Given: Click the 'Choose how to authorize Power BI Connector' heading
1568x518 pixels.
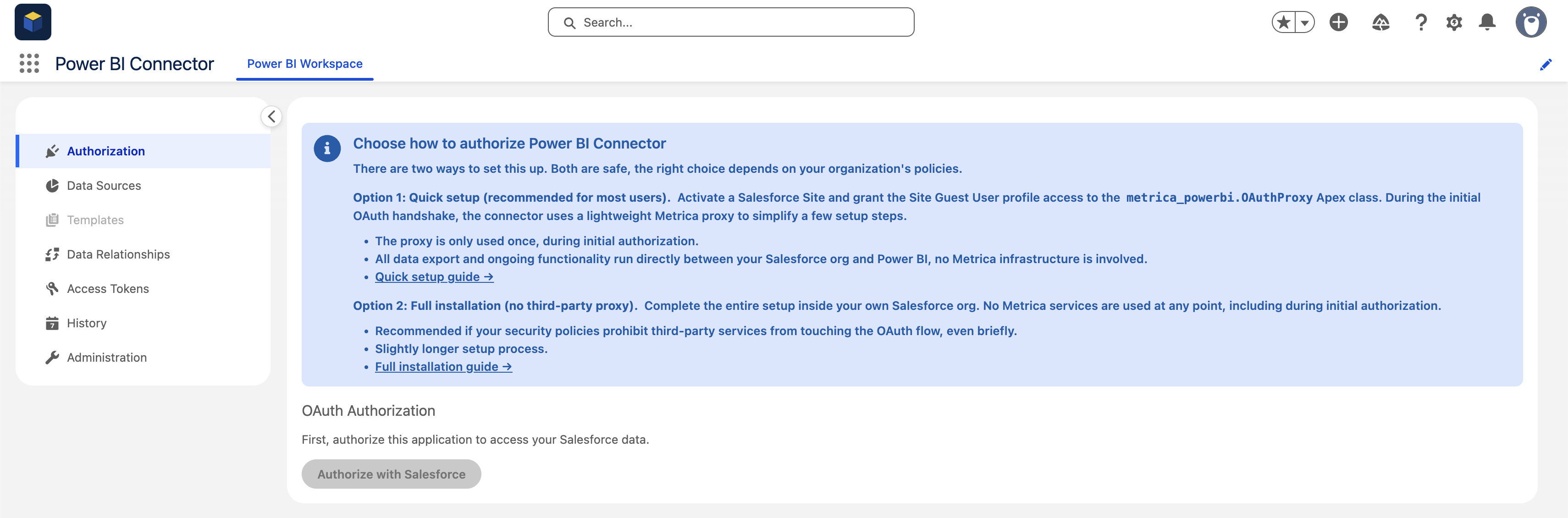Looking at the screenshot, I should click(x=509, y=143).
